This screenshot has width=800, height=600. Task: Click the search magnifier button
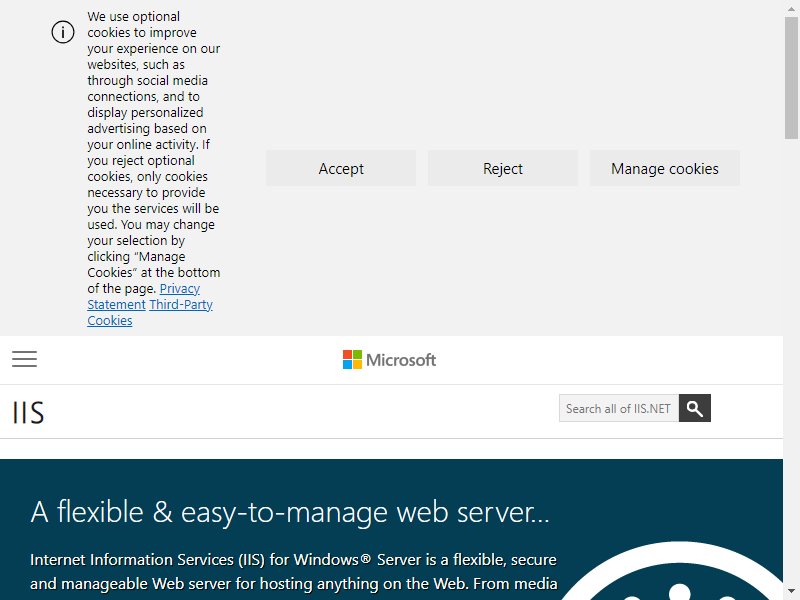[694, 408]
